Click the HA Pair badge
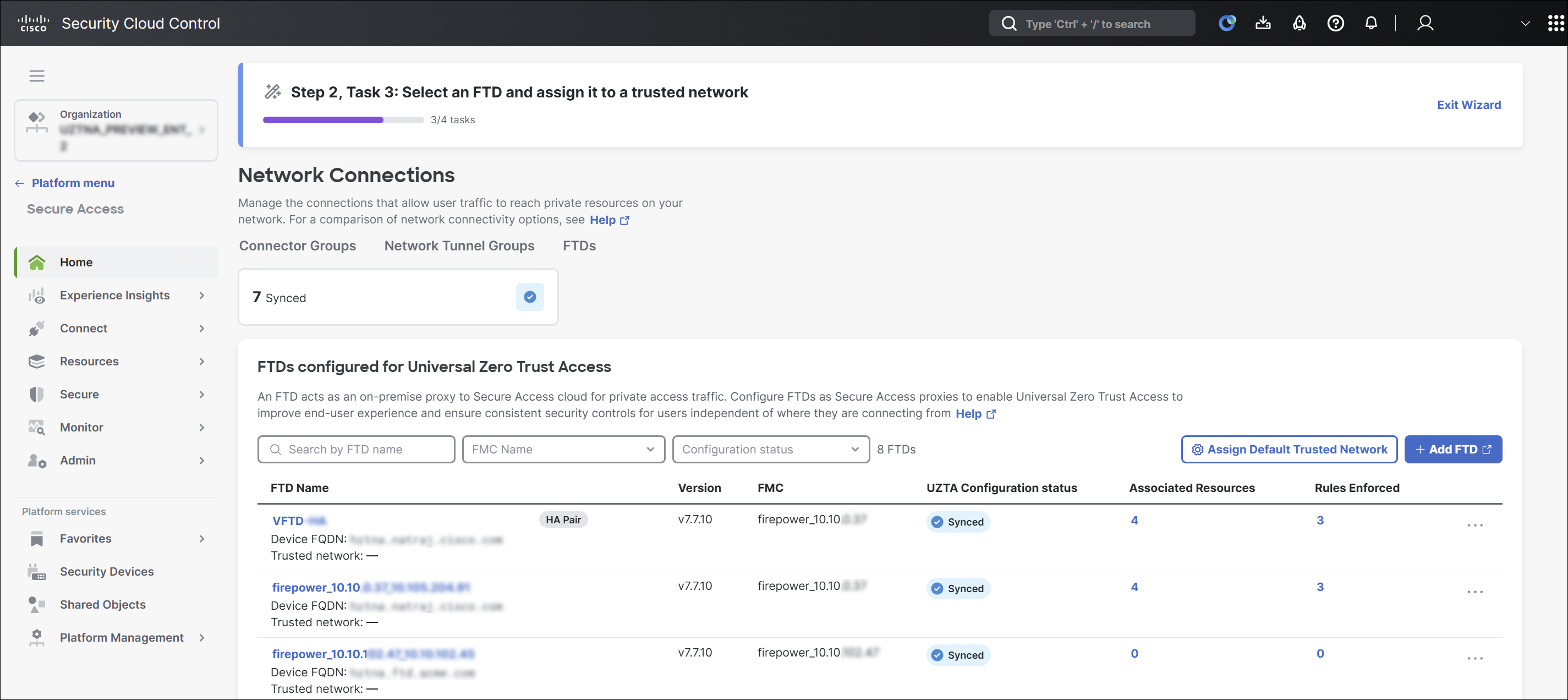The height and width of the screenshot is (700, 1568). 563,520
